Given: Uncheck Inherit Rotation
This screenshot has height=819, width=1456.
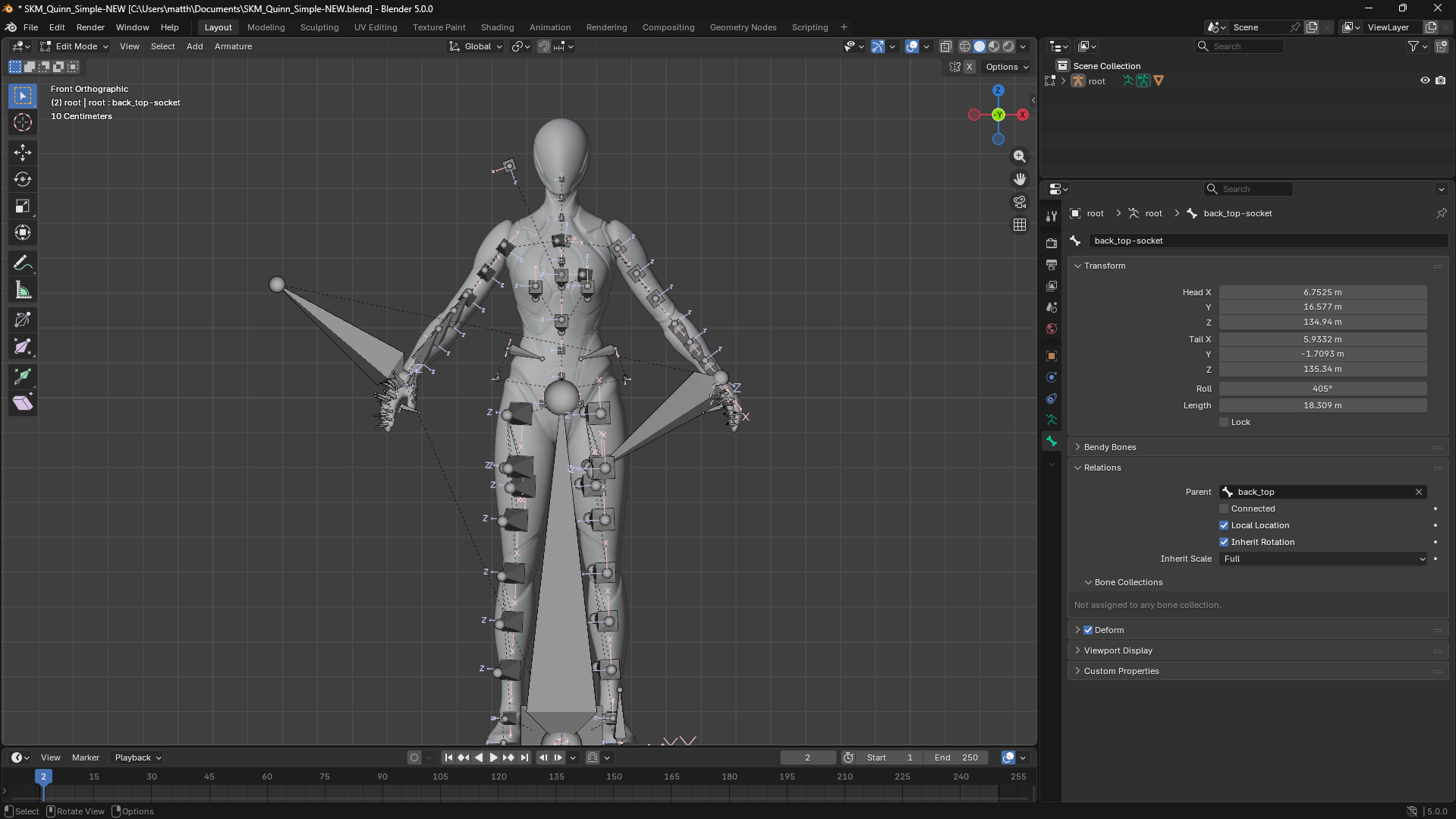Looking at the screenshot, I should pyautogui.click(x=1224, y=542).
